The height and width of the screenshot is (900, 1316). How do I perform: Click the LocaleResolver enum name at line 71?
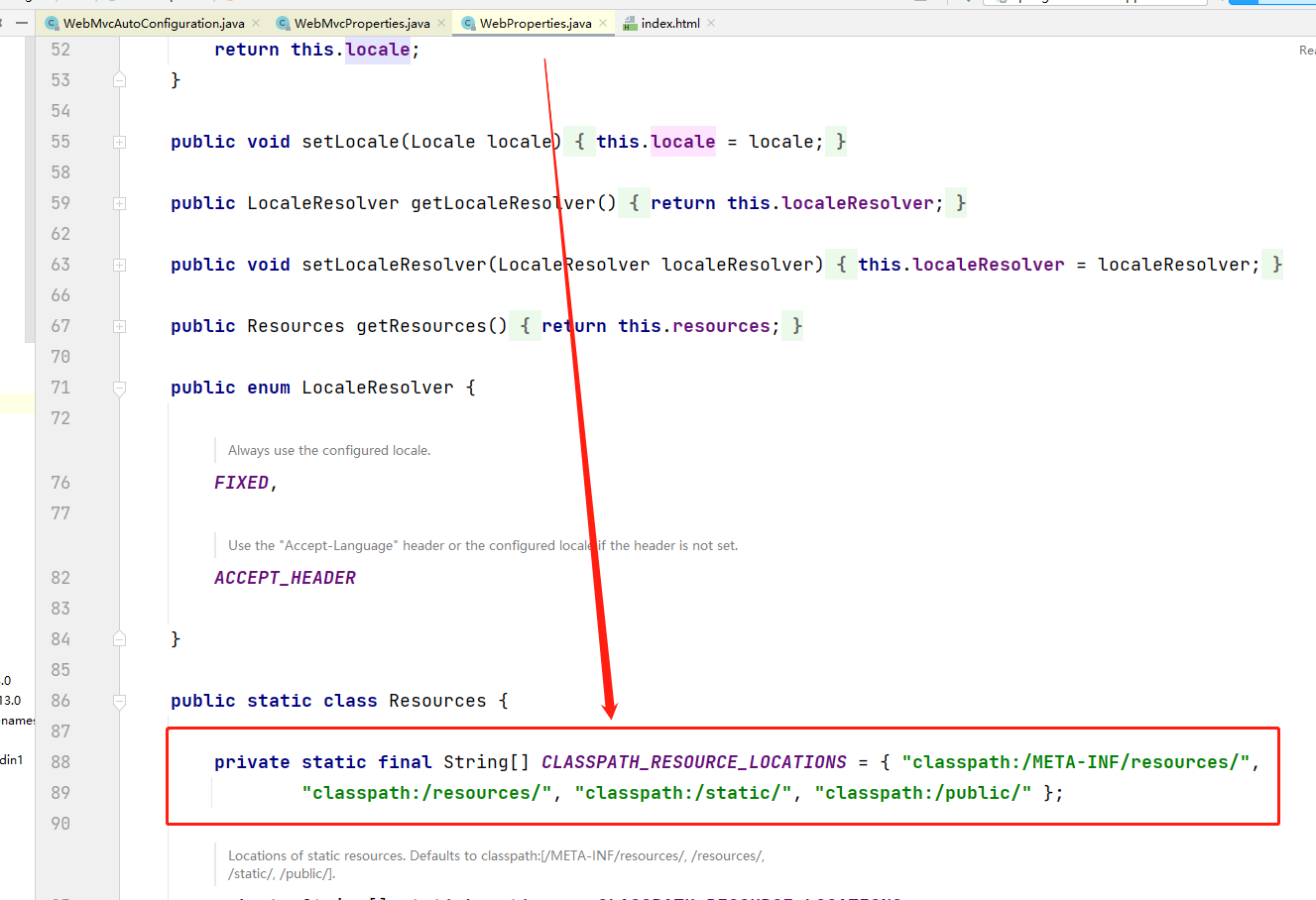pos(378,388)
